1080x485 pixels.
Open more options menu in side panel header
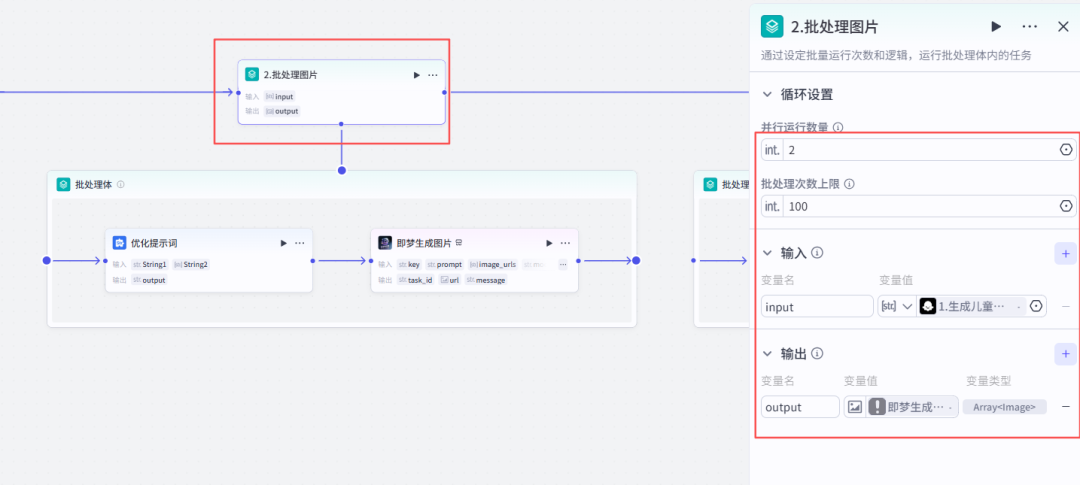click(1029, 27)
